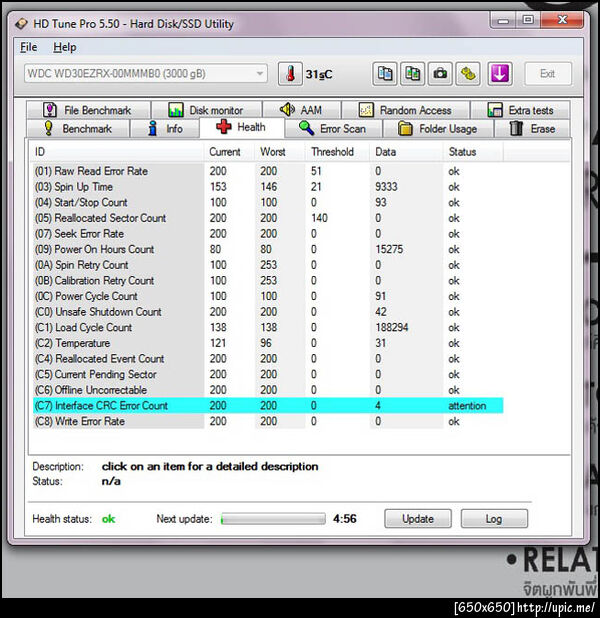Select the Spin Up Time row

pyautogui.click(x=268, y=187)
